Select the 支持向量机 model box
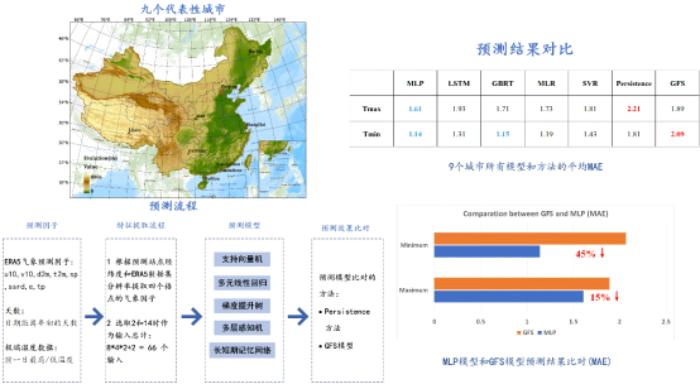This screenshot has height=384, width=700. [242, 259]
